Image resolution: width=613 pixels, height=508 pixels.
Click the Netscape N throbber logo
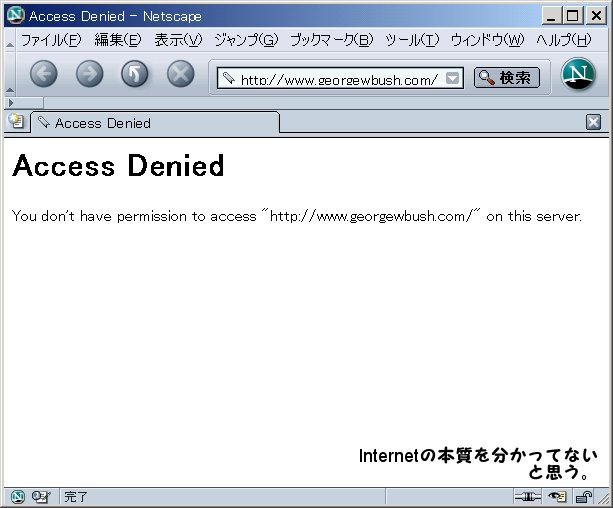tap(578, 74)
